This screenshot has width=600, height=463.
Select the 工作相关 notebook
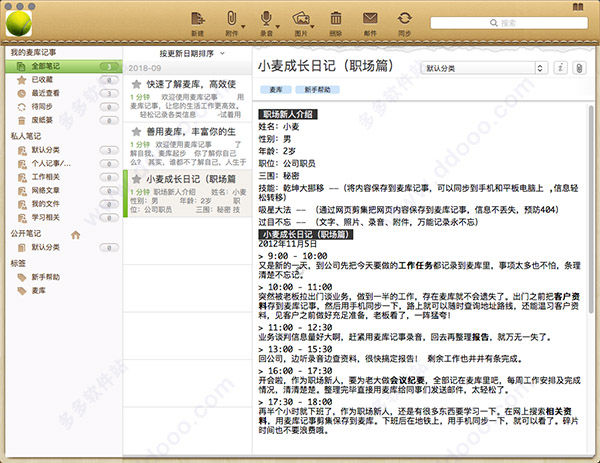coord(64,177)
